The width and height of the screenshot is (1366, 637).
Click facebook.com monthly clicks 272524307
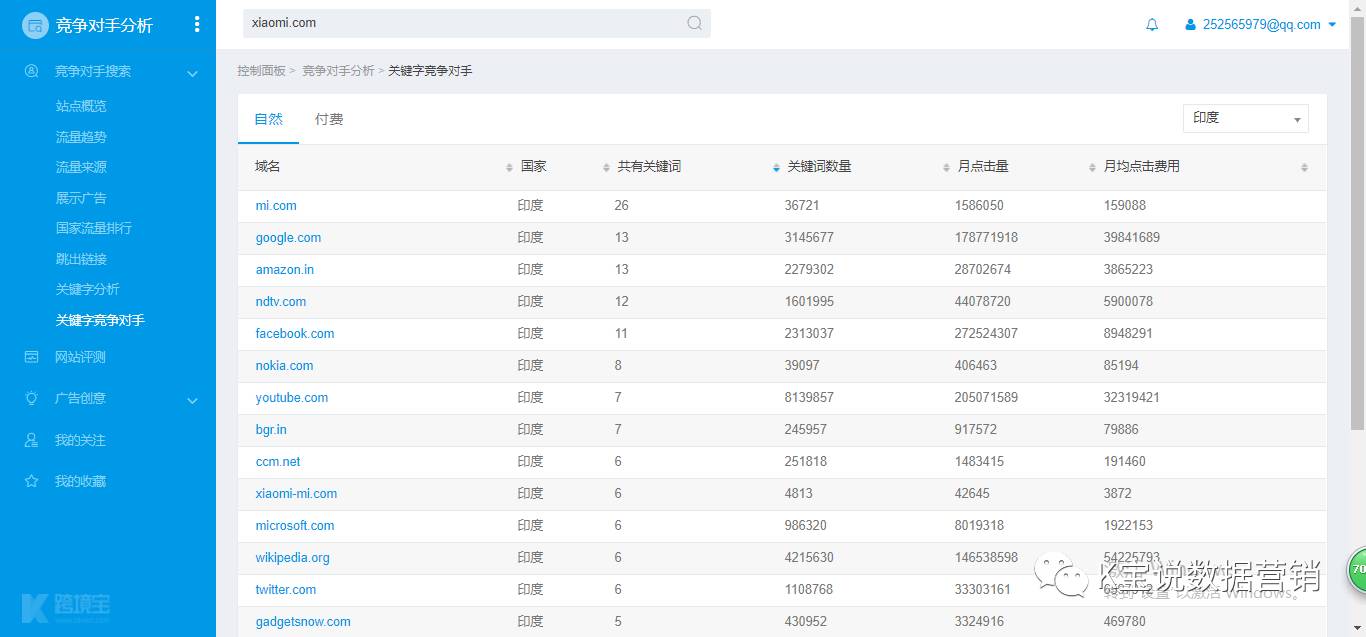(x=986, y=333)
